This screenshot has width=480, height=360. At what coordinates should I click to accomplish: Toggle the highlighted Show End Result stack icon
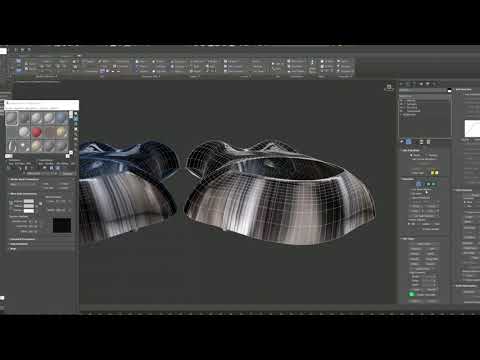(409, 142)
